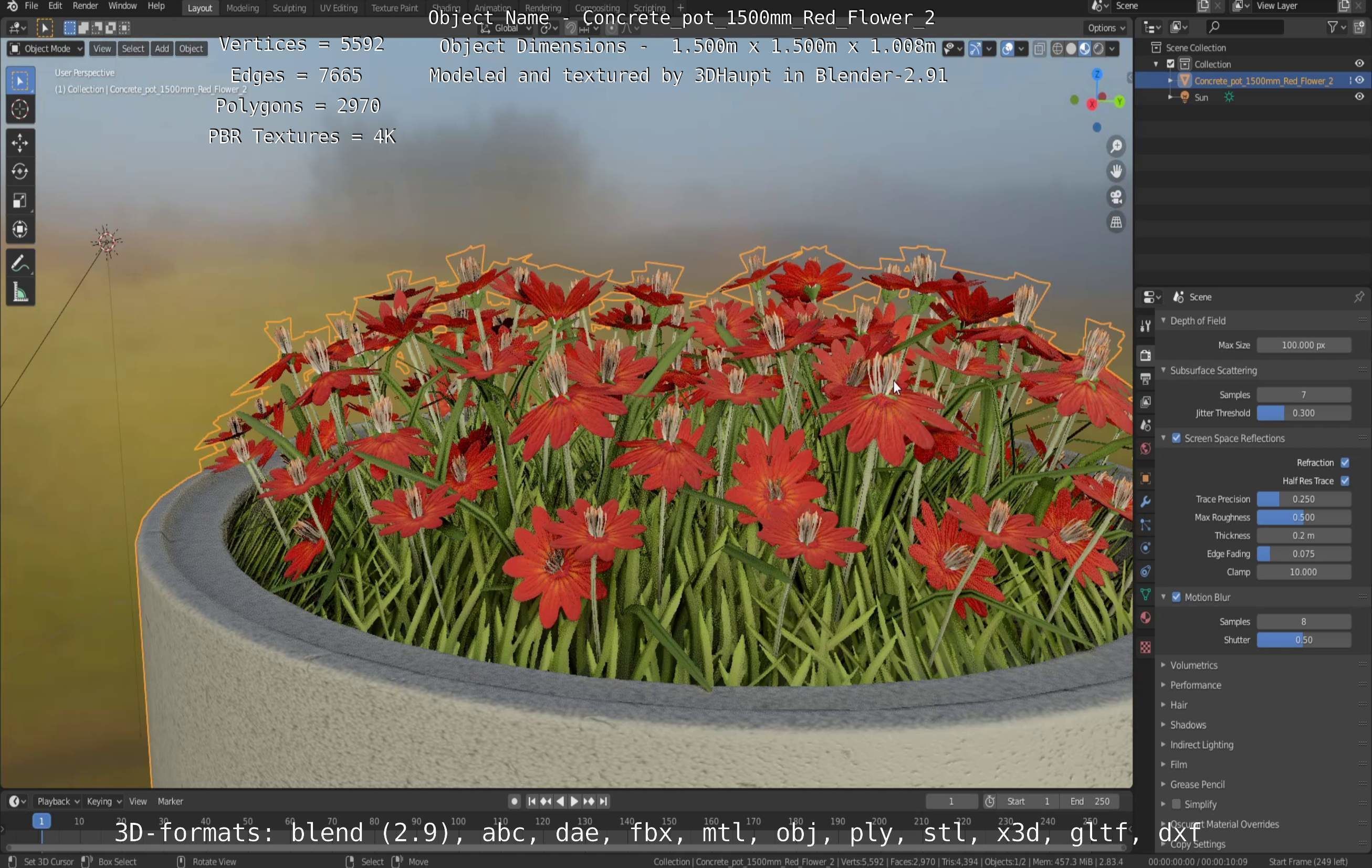Open the View Layer properties tab
The width and height of the screenshot is (1372, 868).
[x=1145, y=402]
